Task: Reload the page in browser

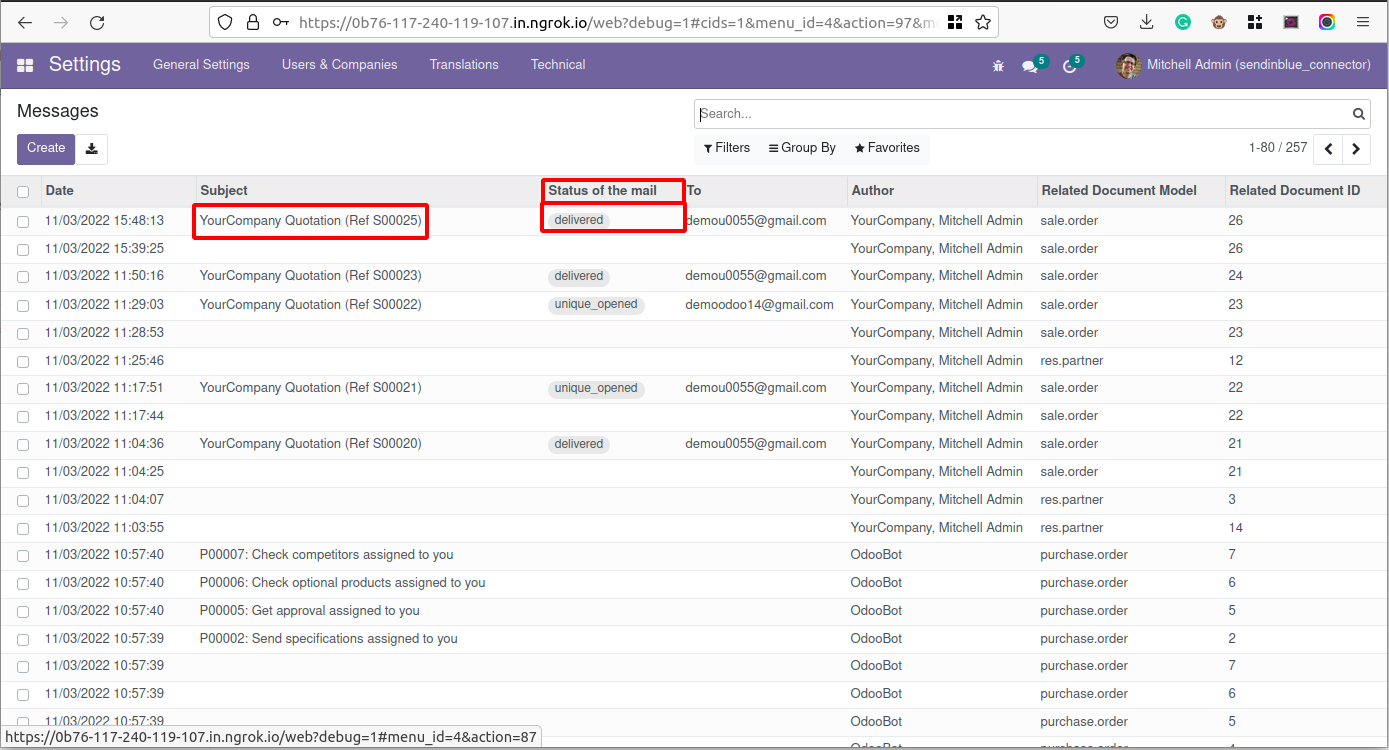Action: pos(97,22)
